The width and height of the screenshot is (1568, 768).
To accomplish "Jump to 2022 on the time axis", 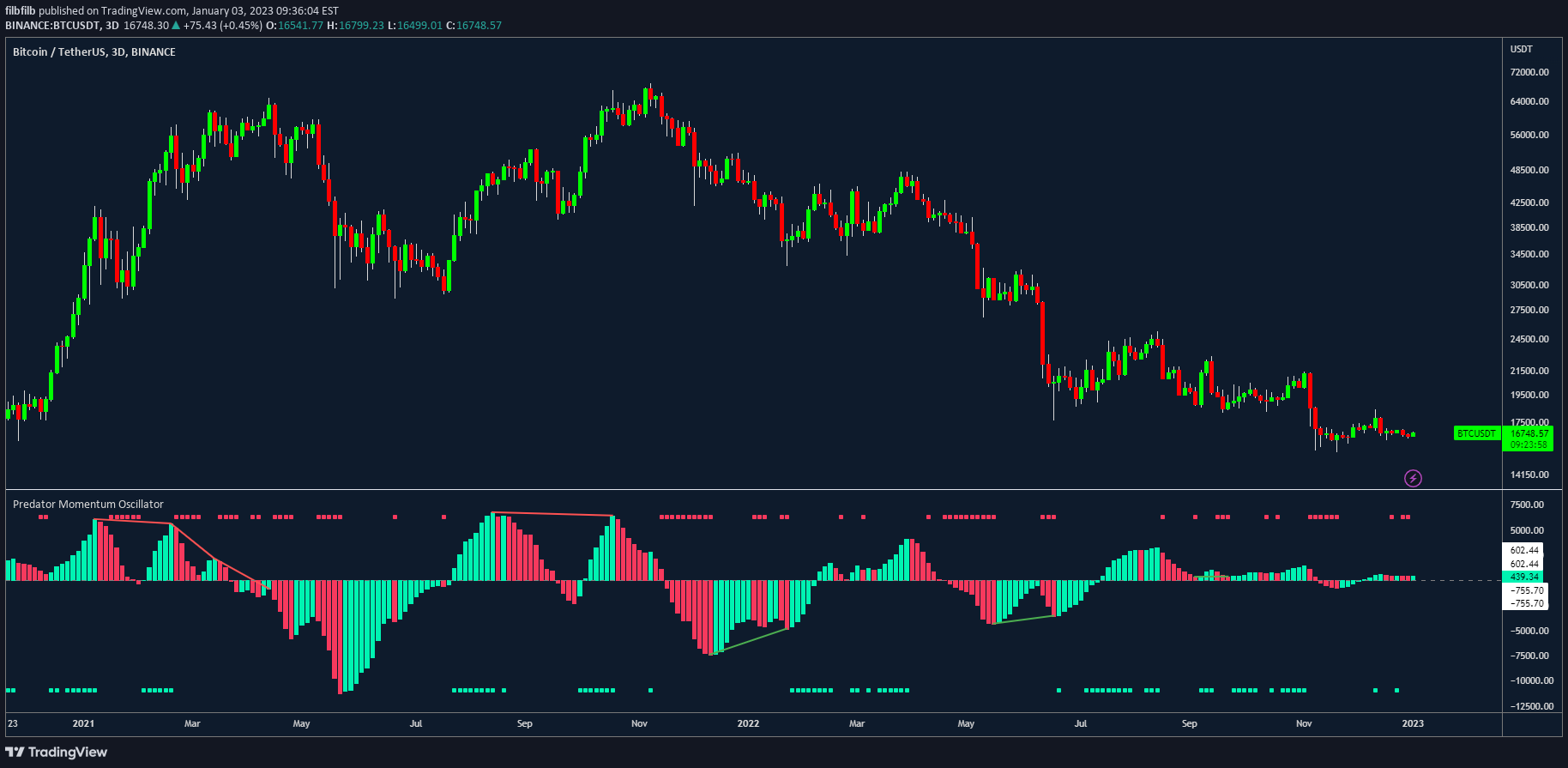I will (x=748, y=723).
